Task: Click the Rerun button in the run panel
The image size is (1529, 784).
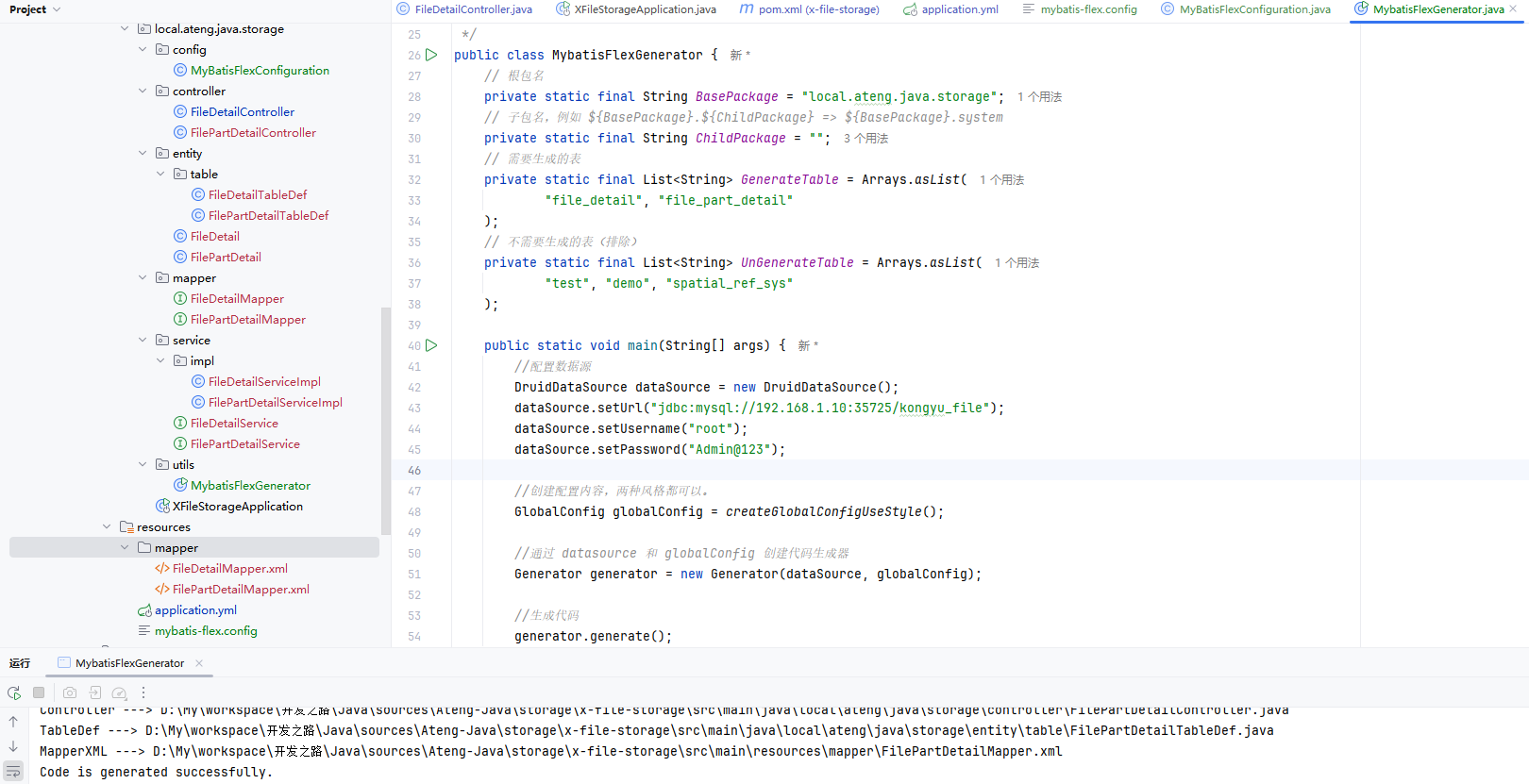Action: (14, 692)
